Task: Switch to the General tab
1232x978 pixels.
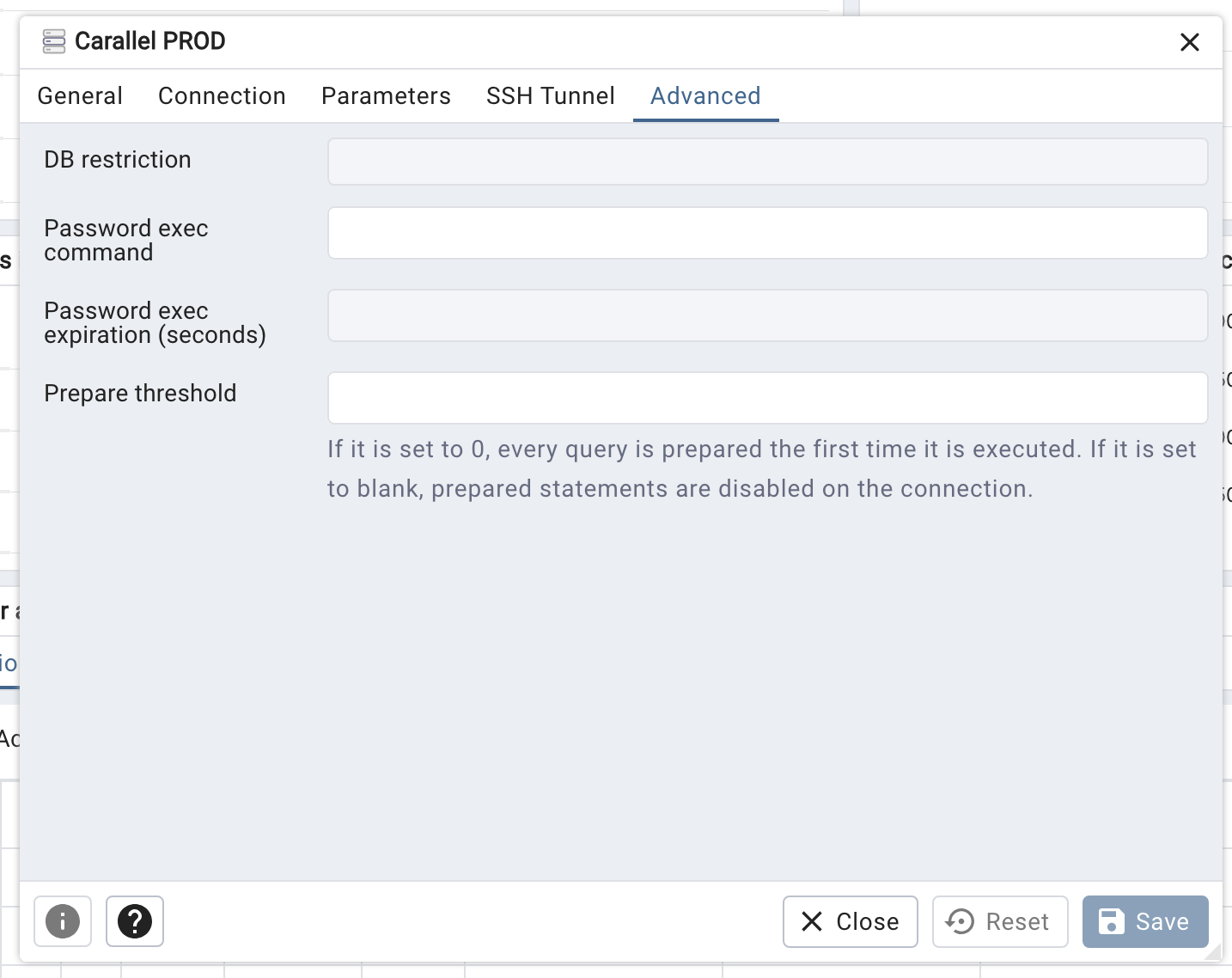Action: (x=80, y=96)
